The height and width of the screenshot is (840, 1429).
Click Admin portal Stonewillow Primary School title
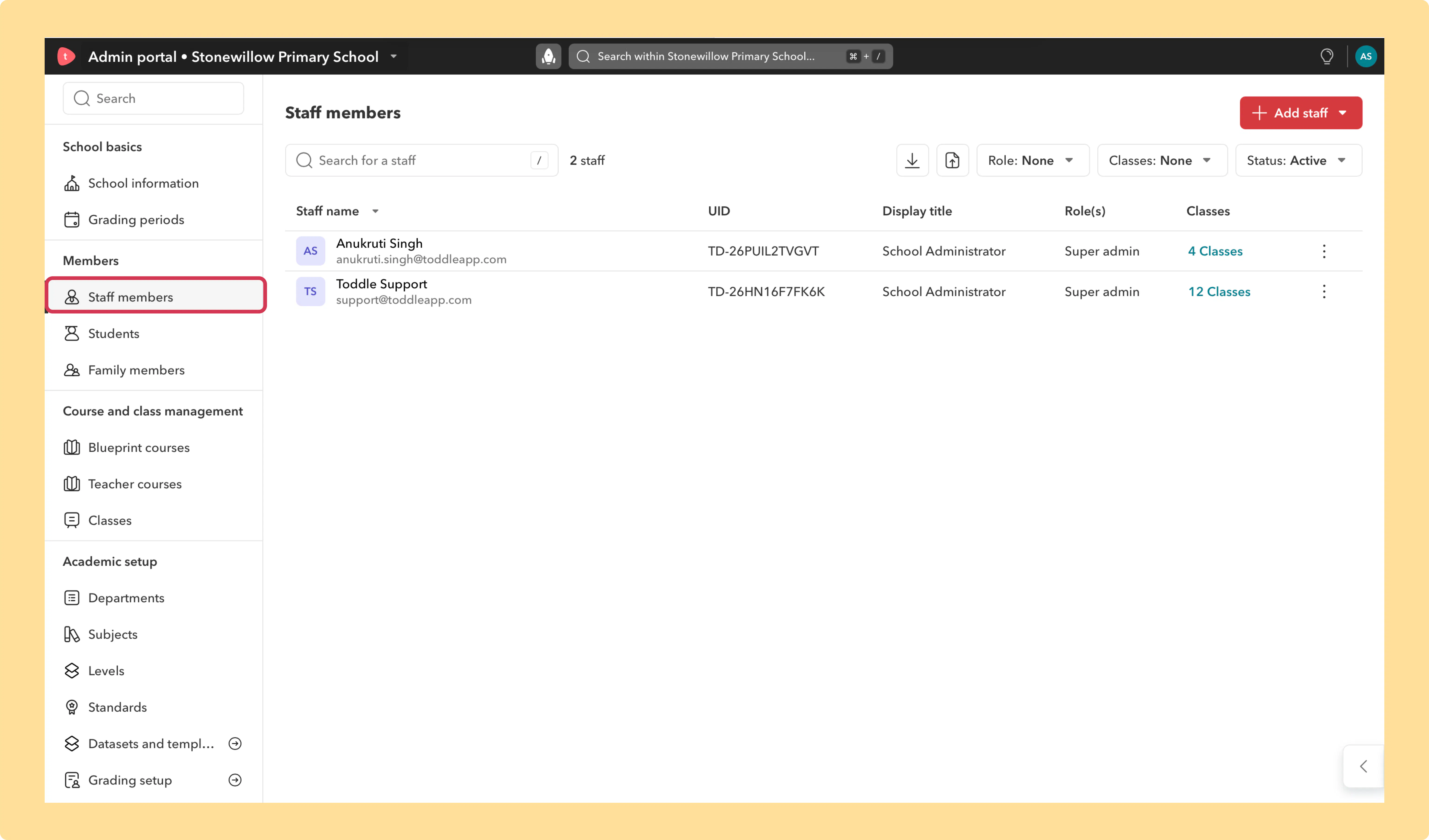point(233,57)
